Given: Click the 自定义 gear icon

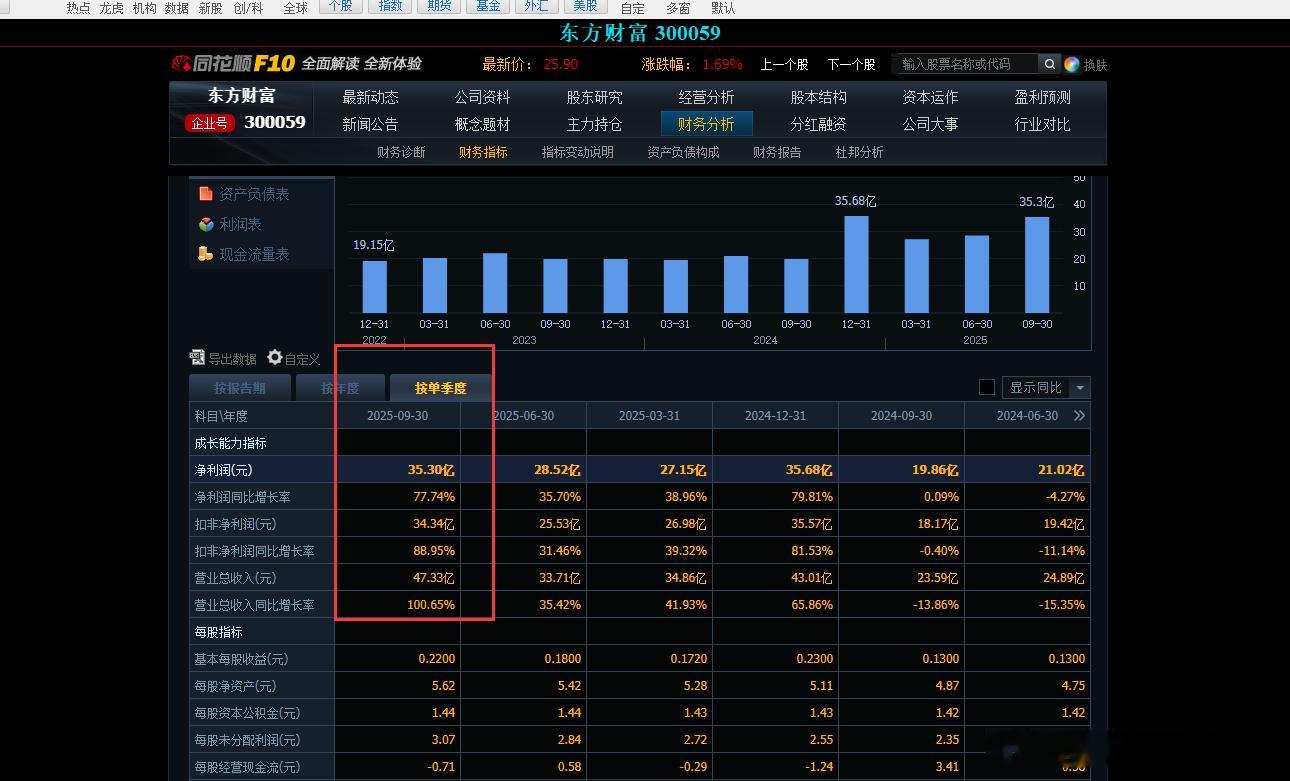Looking at the screenshot, I should [x=275, y=357].
